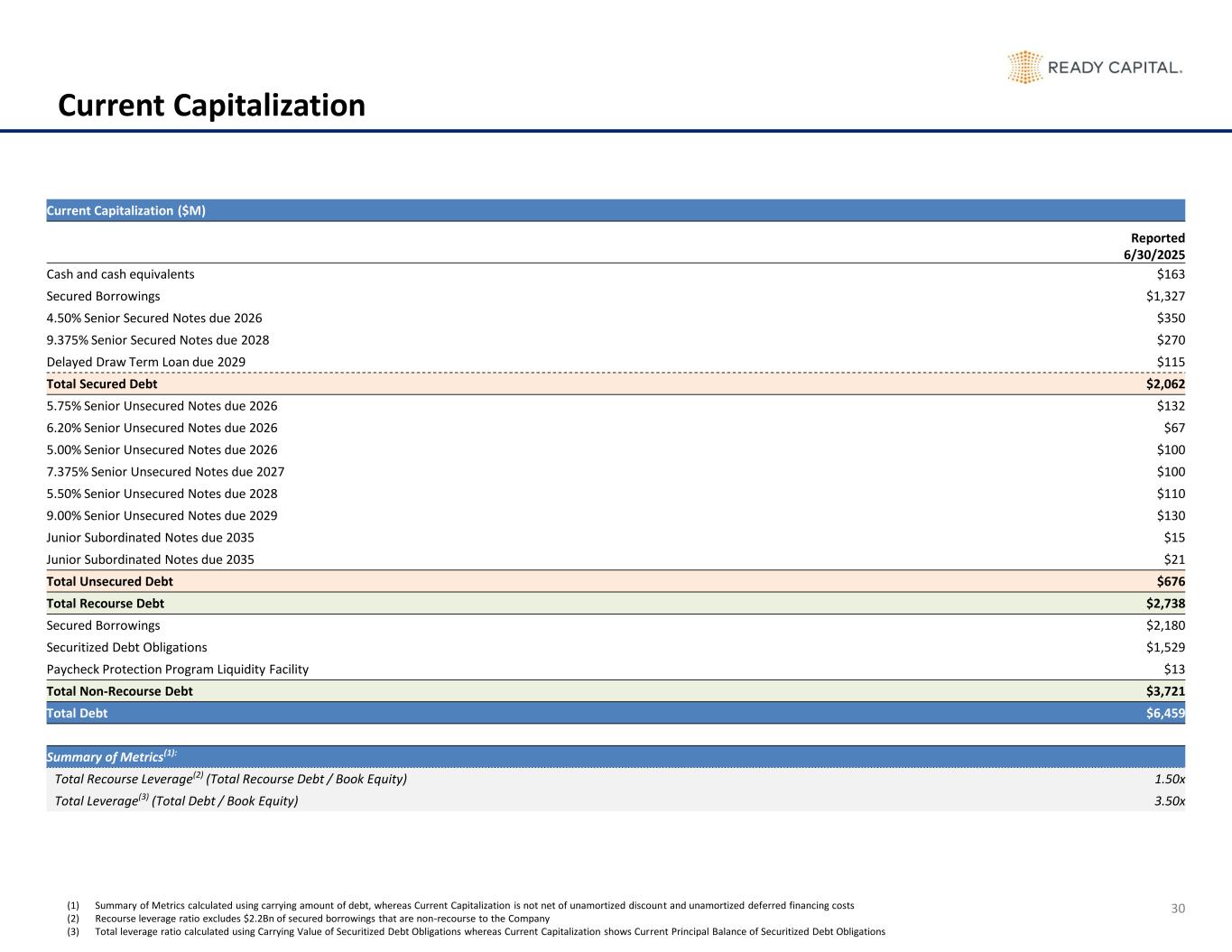The width and height of the screenshot is (1232, 952).
Task: Click the page number 30
Action: 1177,909
